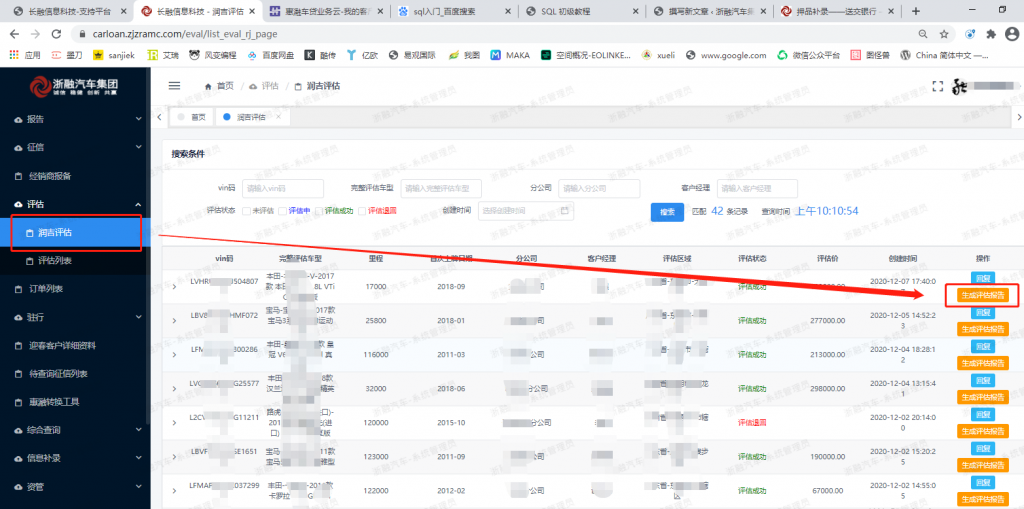Click the hamburger menu collapse icon
This screenshot has height=509, width=1024.
(174, 86)
